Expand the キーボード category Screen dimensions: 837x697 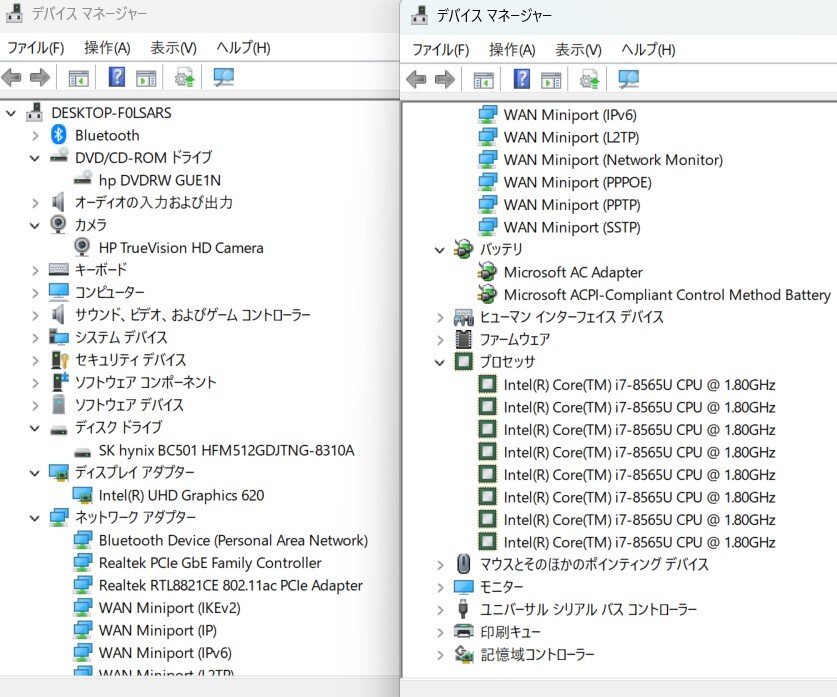click(35, 271)
